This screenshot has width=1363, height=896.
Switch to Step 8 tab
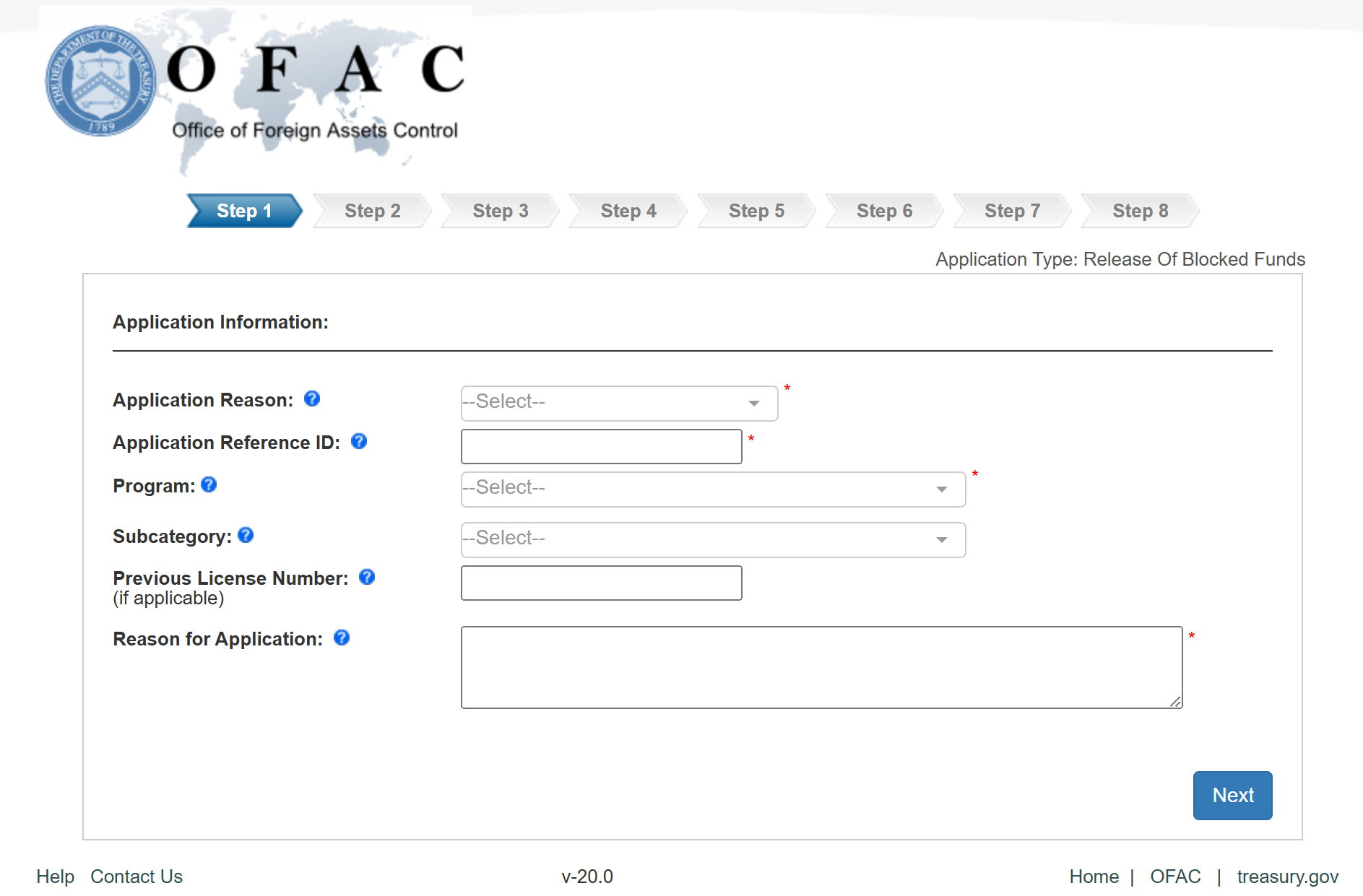click(x=1140, y=211)
